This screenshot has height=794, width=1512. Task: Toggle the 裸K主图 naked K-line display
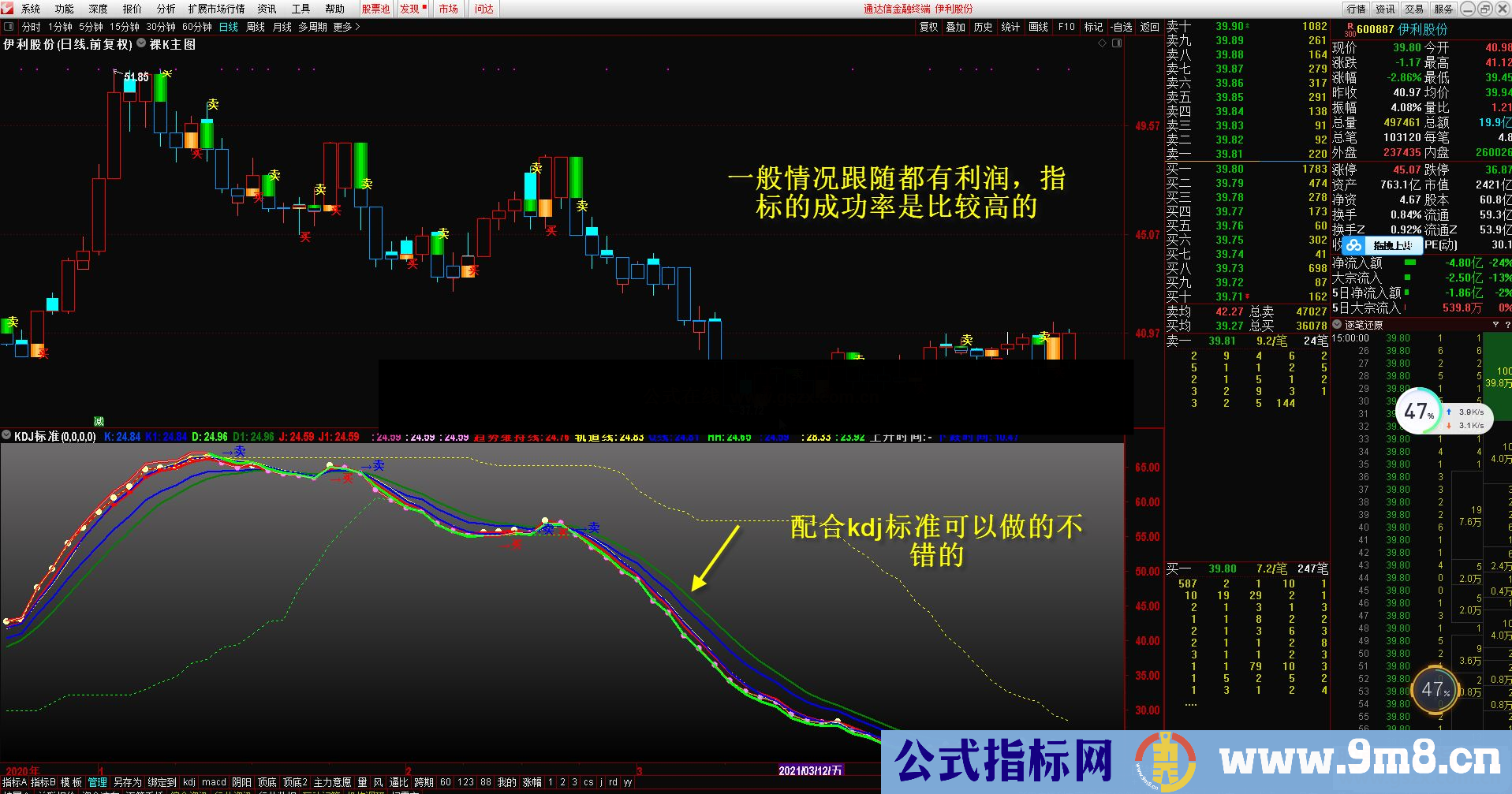[x=174, y=44]
